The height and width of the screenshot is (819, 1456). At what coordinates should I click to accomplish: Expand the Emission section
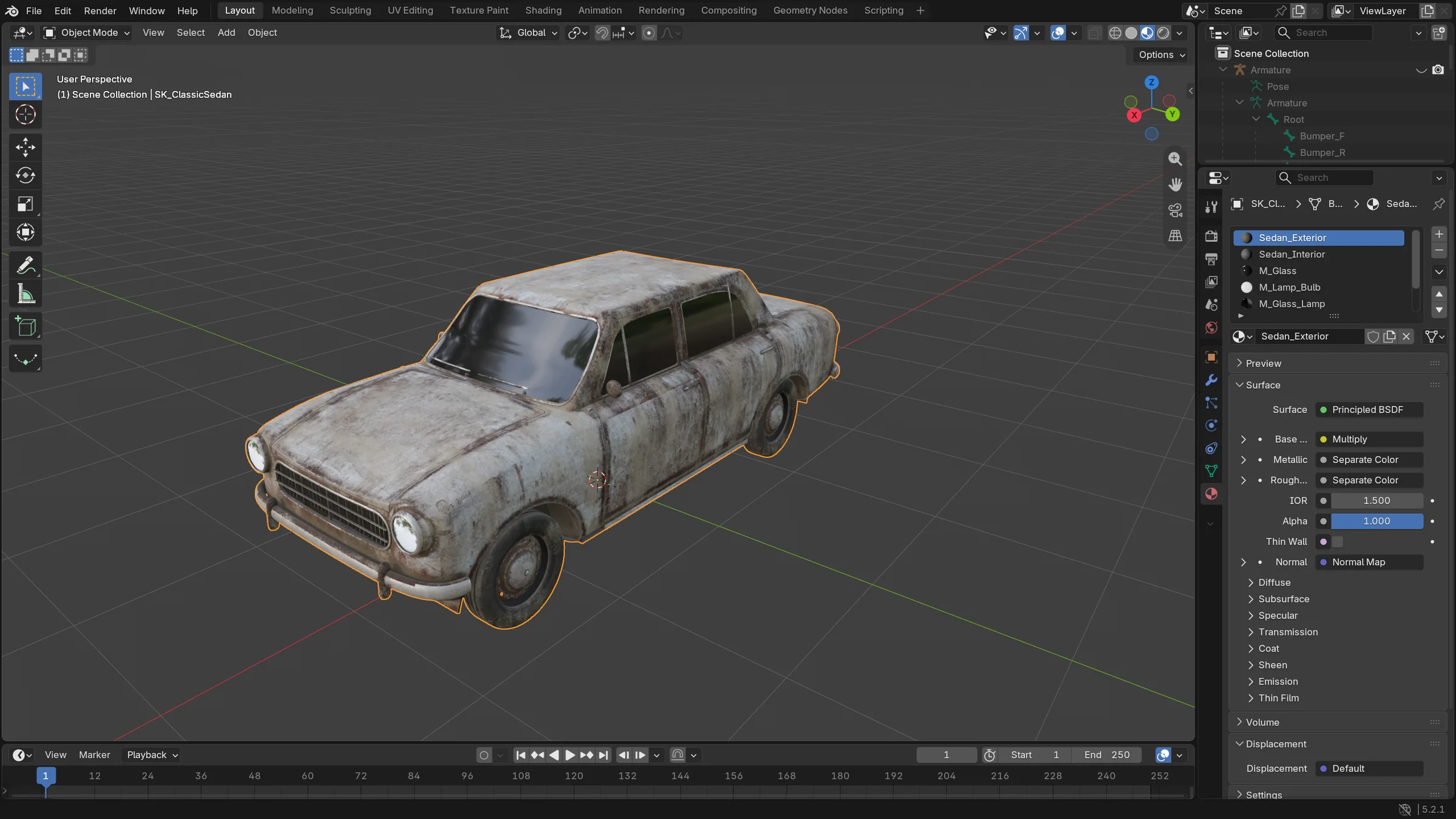point(1278,682)
